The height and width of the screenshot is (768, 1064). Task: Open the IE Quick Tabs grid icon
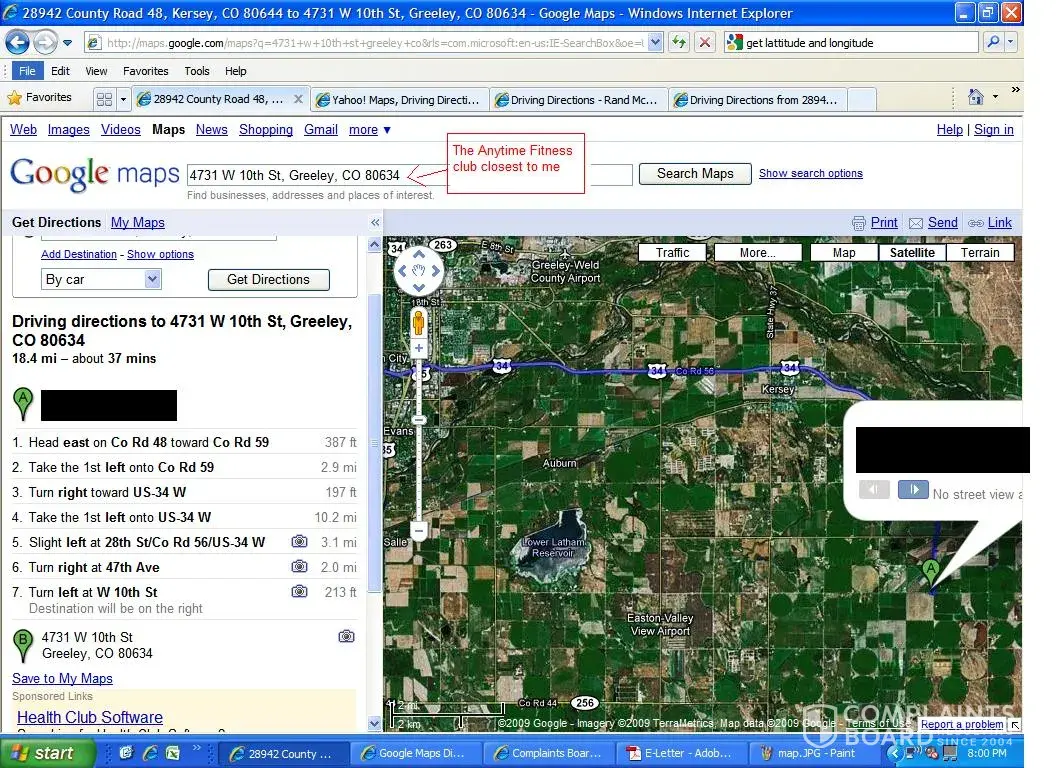[104, 99]
